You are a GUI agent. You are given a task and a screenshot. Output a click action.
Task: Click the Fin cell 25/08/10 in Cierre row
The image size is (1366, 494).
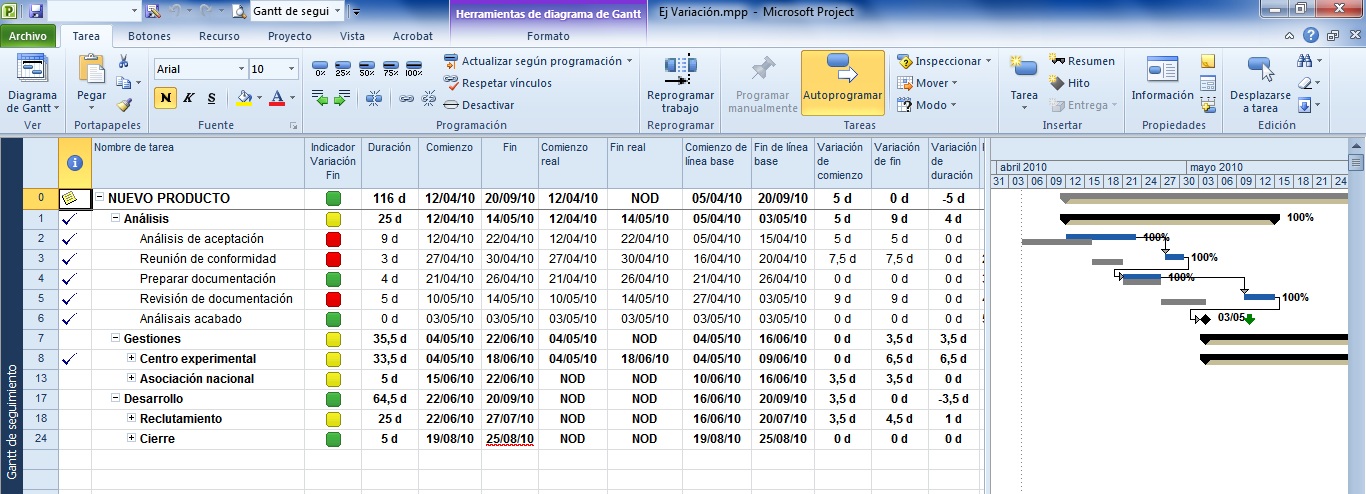tap(509, 438)
